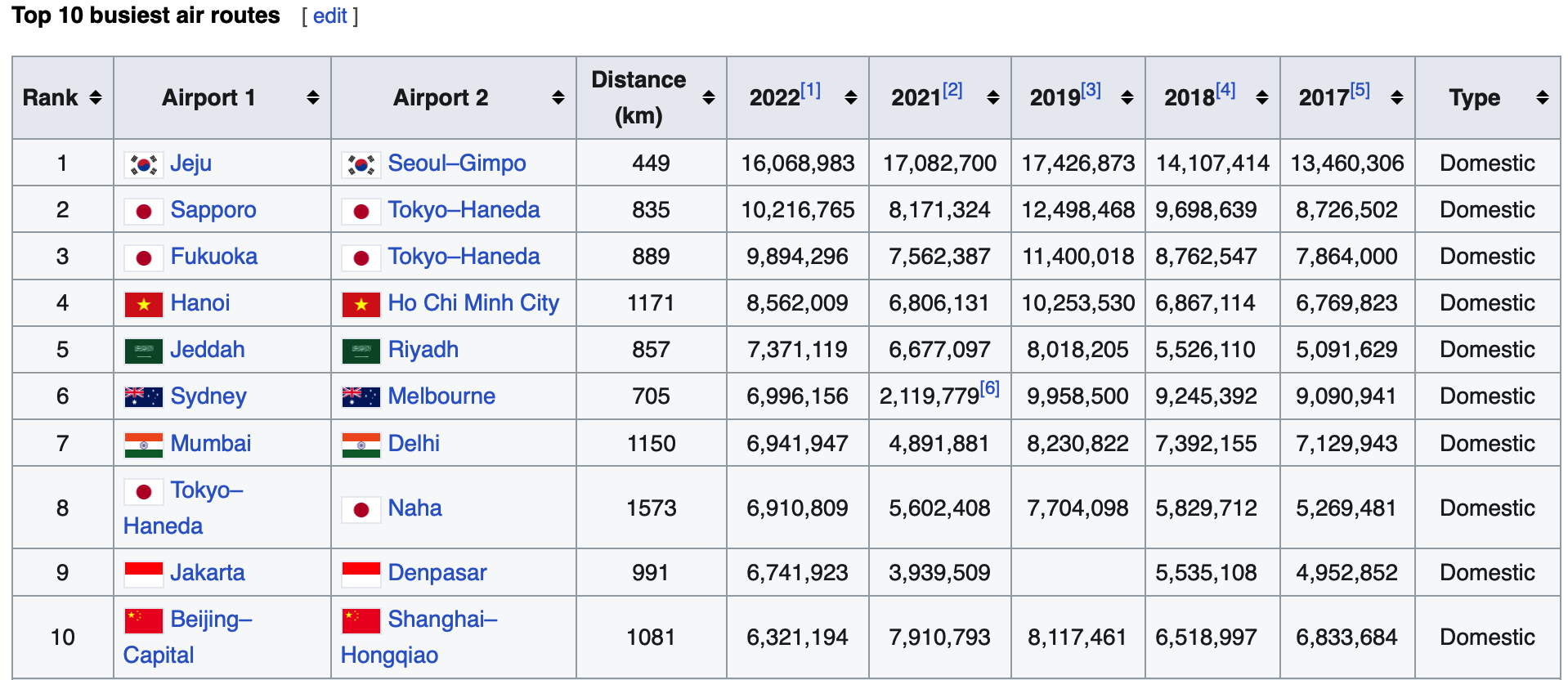Open the Beijing–Capital airport link

188,637
